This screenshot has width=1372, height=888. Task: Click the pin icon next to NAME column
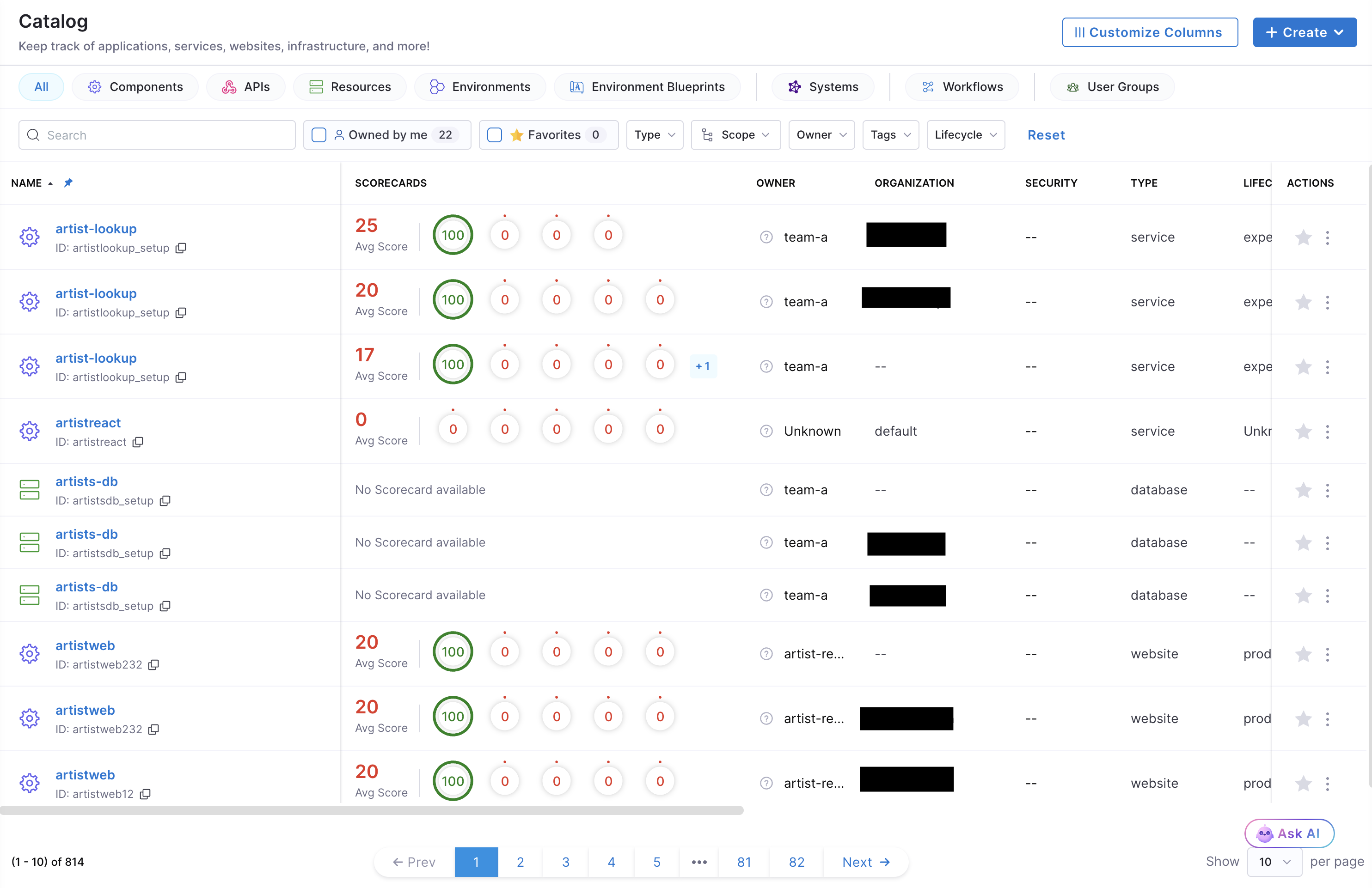click(68, 182)
